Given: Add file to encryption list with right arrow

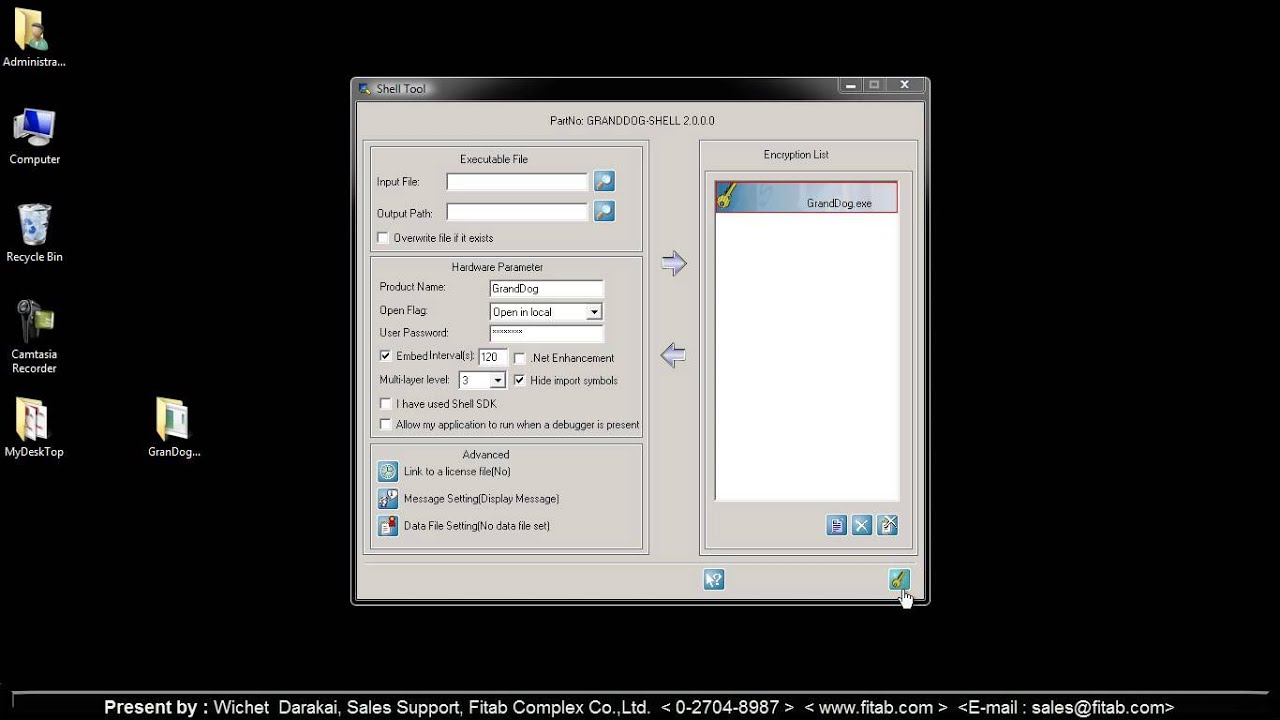Looking at the screenshot, I should (674, 263).
